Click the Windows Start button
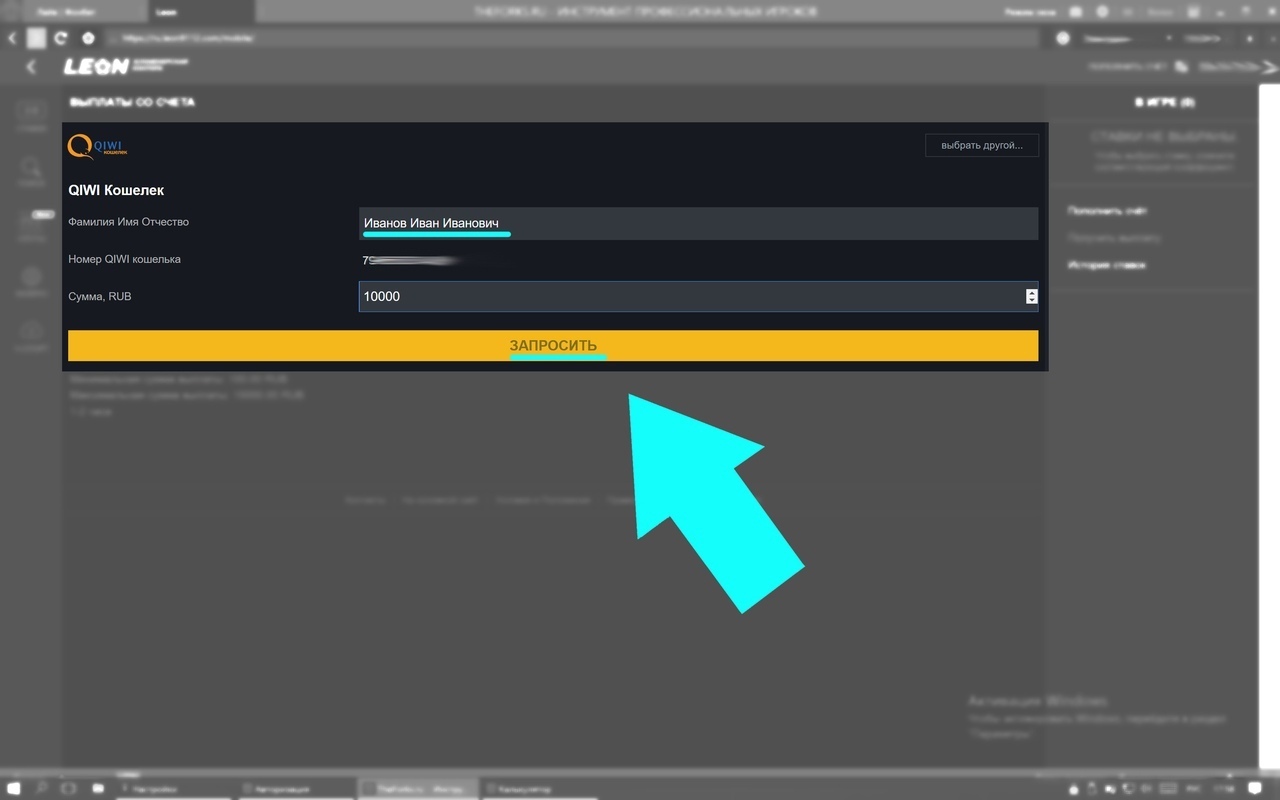1280x800 pixels. coord(12,789)
